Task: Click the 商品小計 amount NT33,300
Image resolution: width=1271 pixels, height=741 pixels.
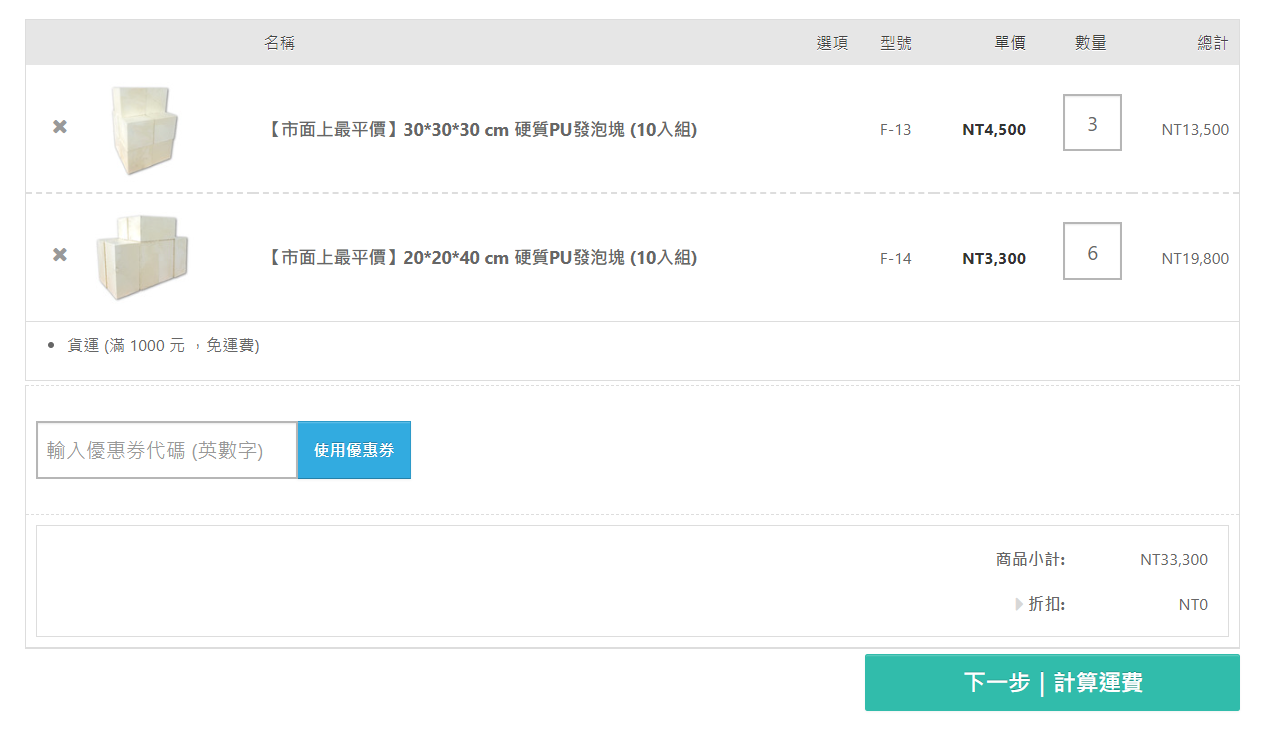Action: click(x=1173, y=560)
